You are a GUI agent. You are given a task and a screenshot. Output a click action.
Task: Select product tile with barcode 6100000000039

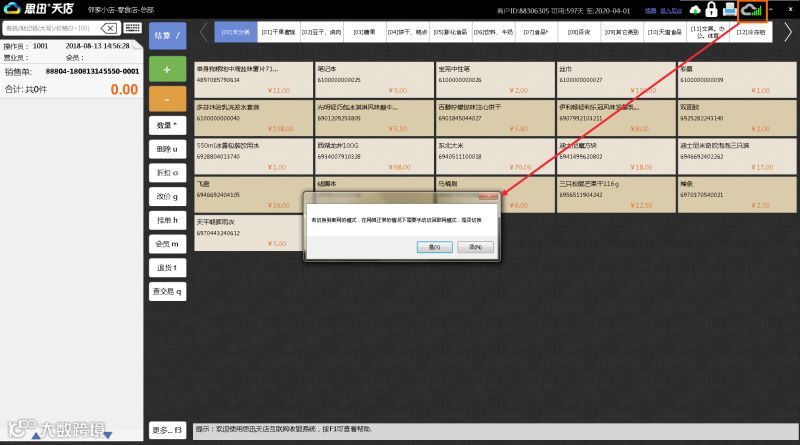pyautogui.click(x=737, y=80)
